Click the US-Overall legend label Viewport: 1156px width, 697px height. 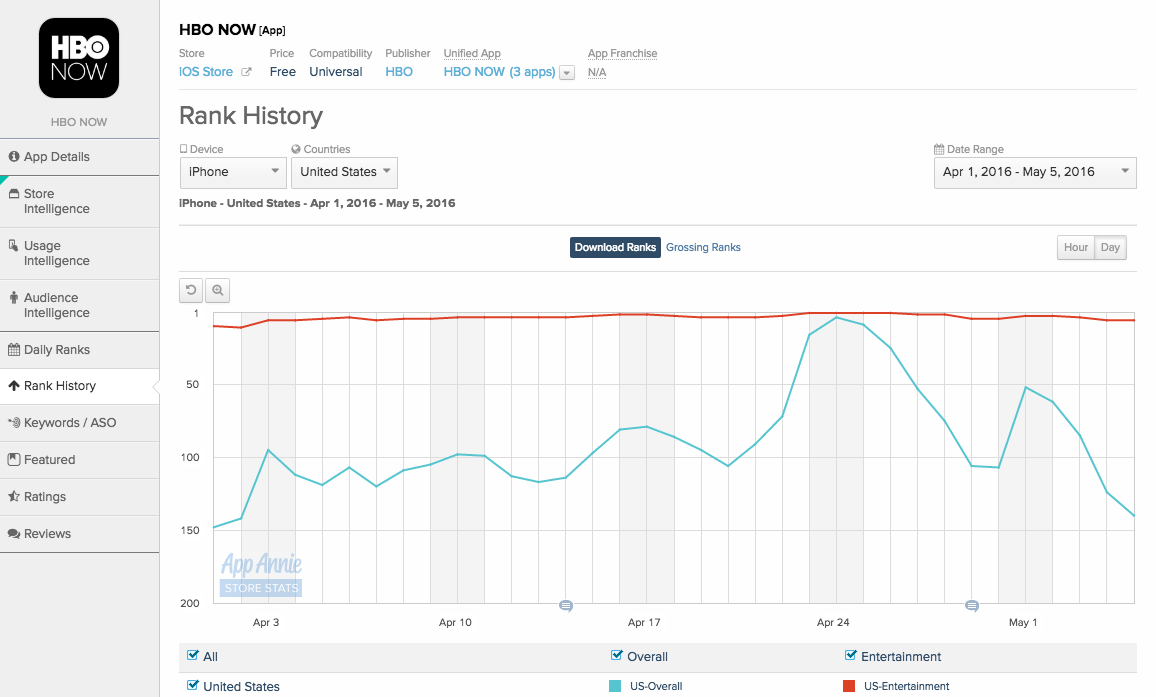656,686
